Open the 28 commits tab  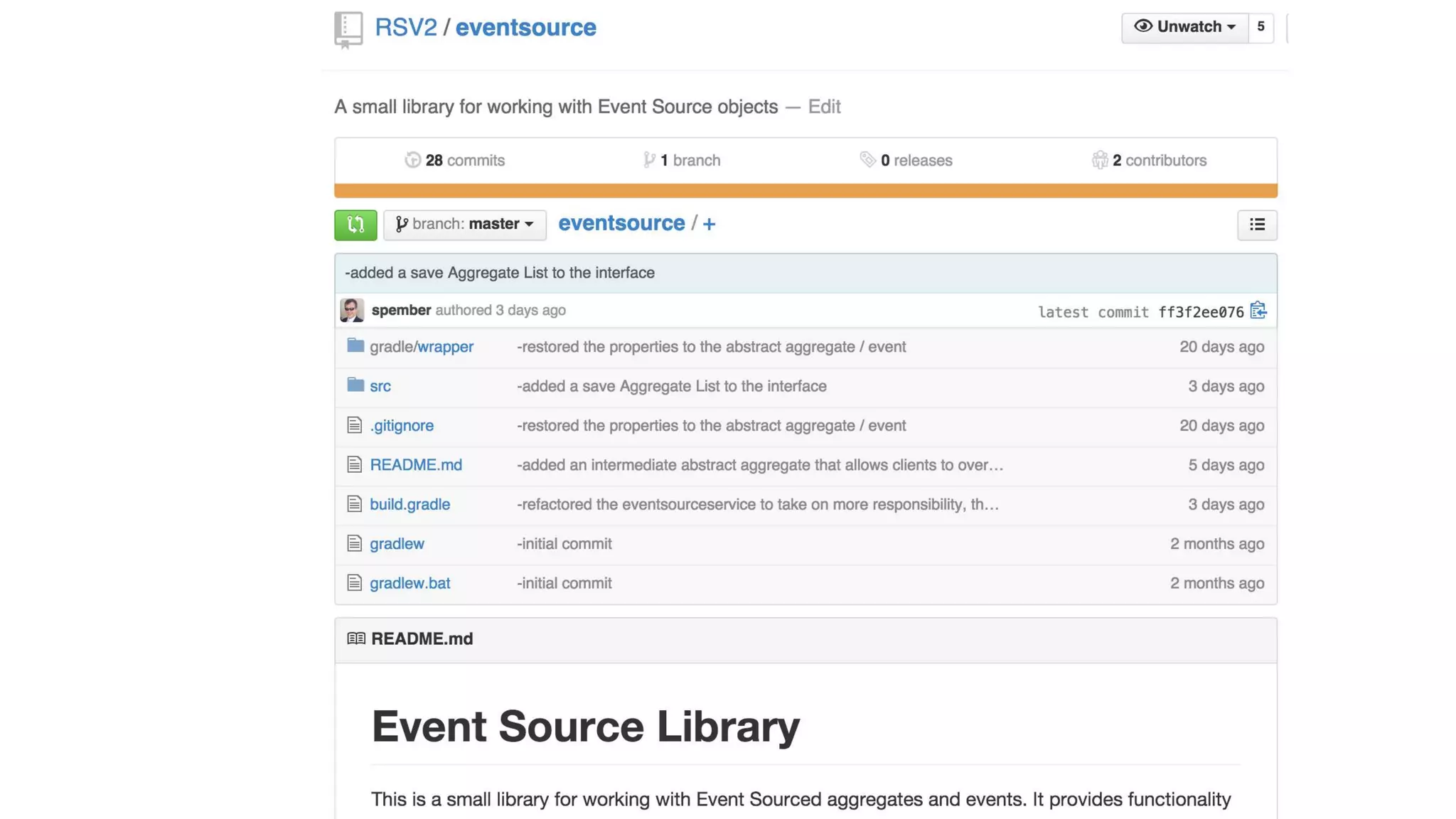(455, 161)
